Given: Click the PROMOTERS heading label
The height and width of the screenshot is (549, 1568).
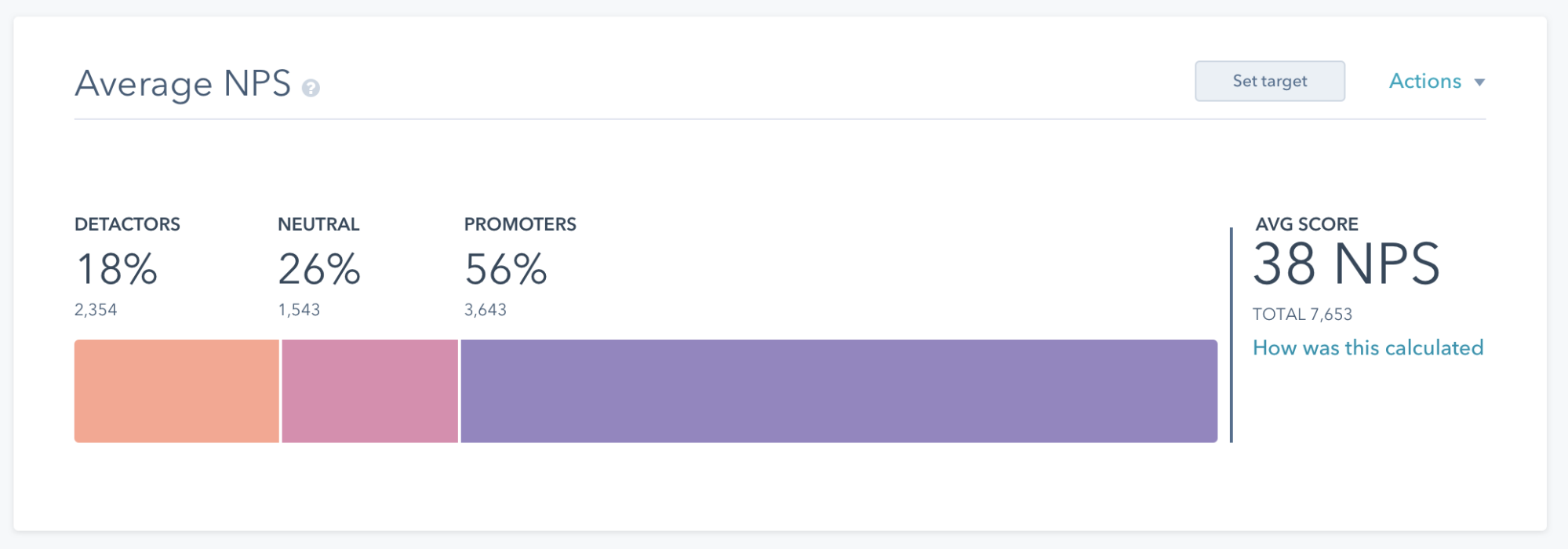Looking at the screenshot, I should click(520, 224).
